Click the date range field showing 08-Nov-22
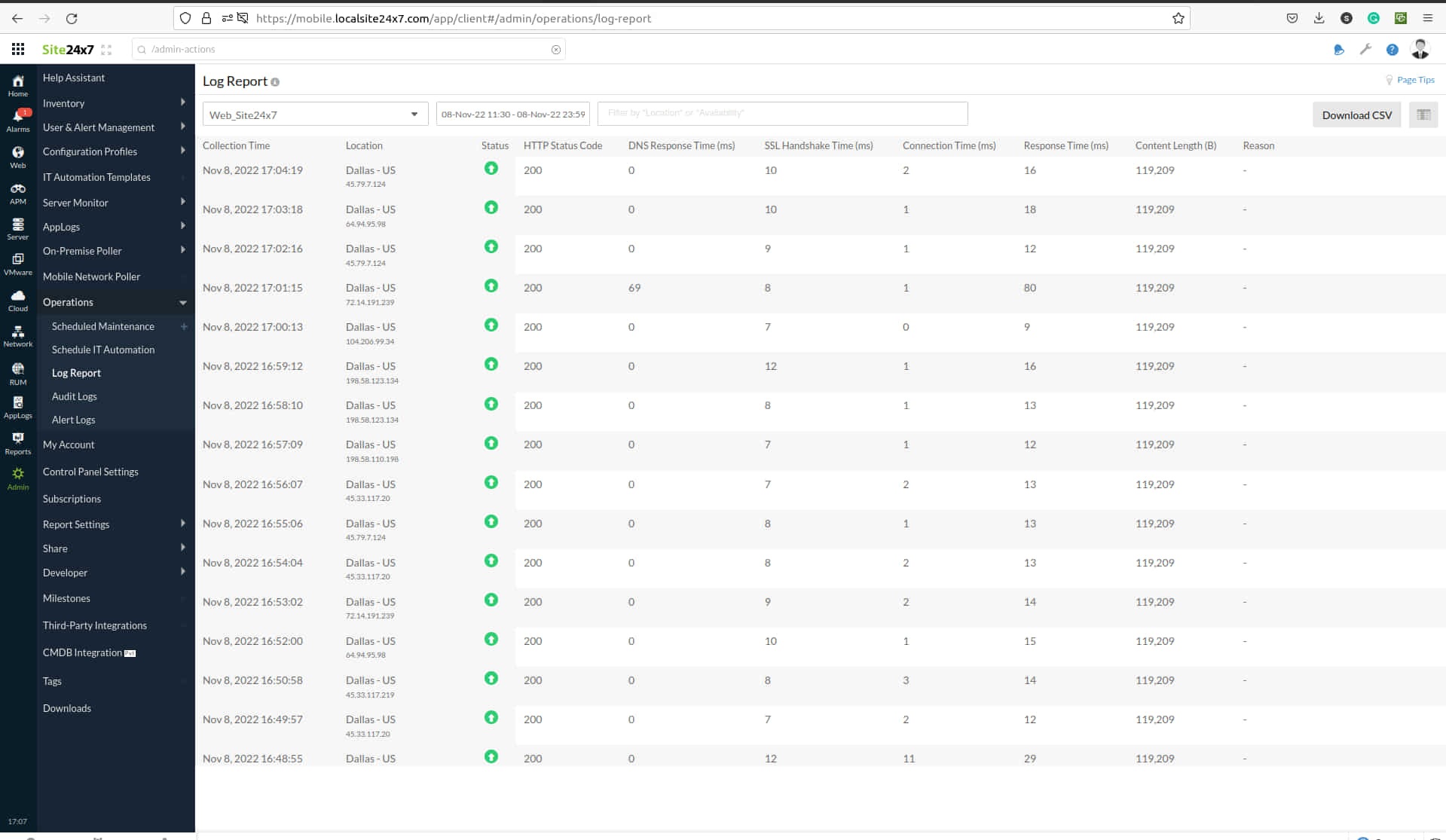Image resolution: width=1446 pixels, height=840 pixels. tap(512, 114)
